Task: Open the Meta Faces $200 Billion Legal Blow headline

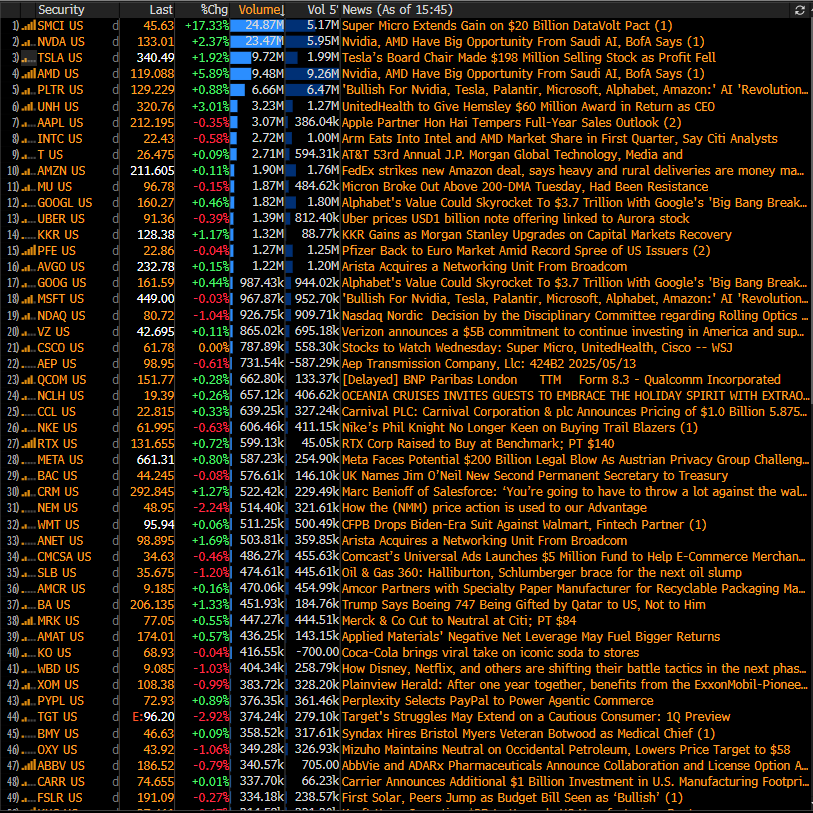Action: point(575,460)
